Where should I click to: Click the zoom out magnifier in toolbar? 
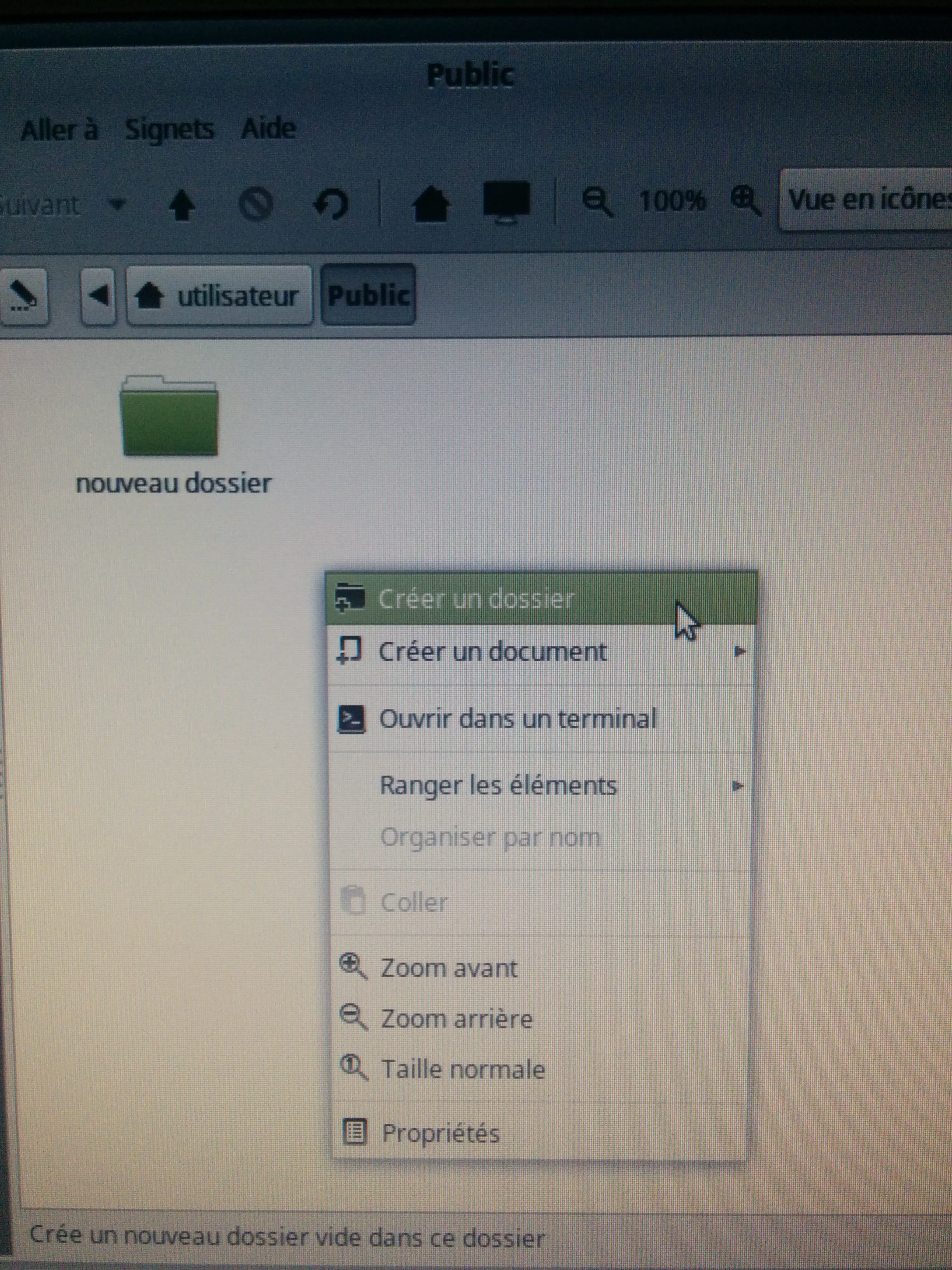tap(596, 202)
